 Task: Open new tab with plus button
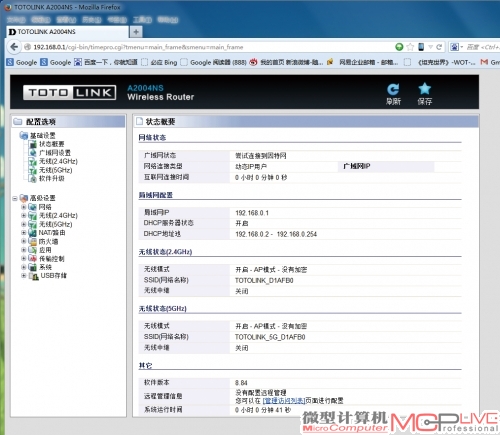click(136, 32)
